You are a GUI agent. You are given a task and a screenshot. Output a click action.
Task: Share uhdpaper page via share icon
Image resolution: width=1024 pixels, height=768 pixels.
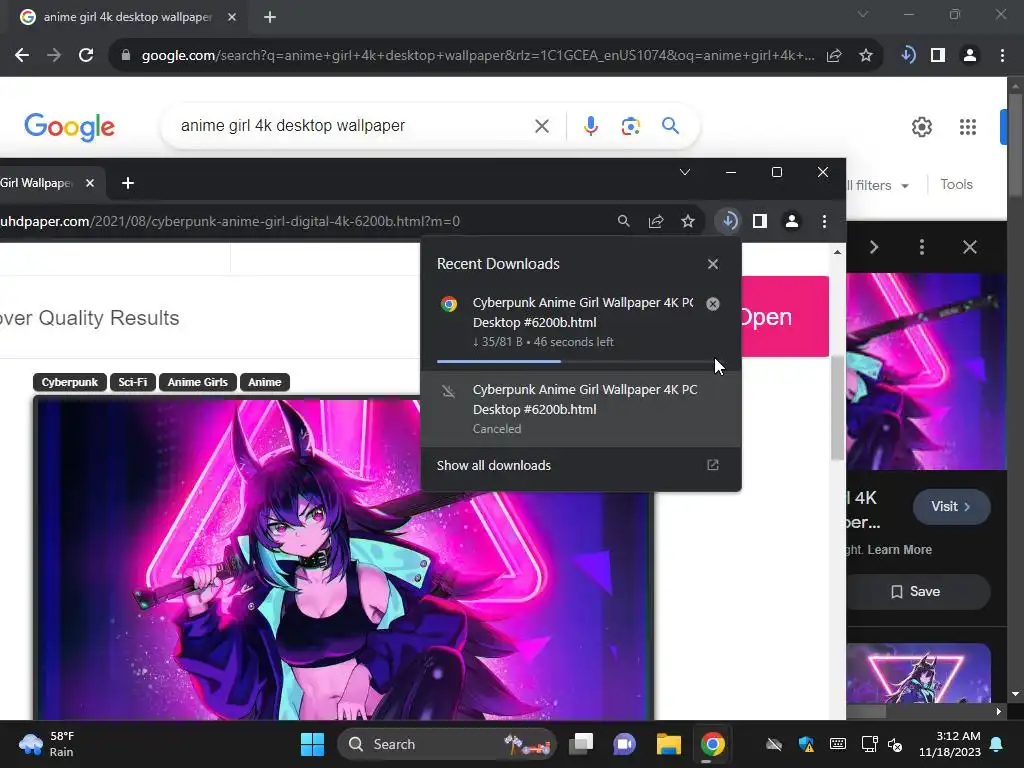point(656,221)
